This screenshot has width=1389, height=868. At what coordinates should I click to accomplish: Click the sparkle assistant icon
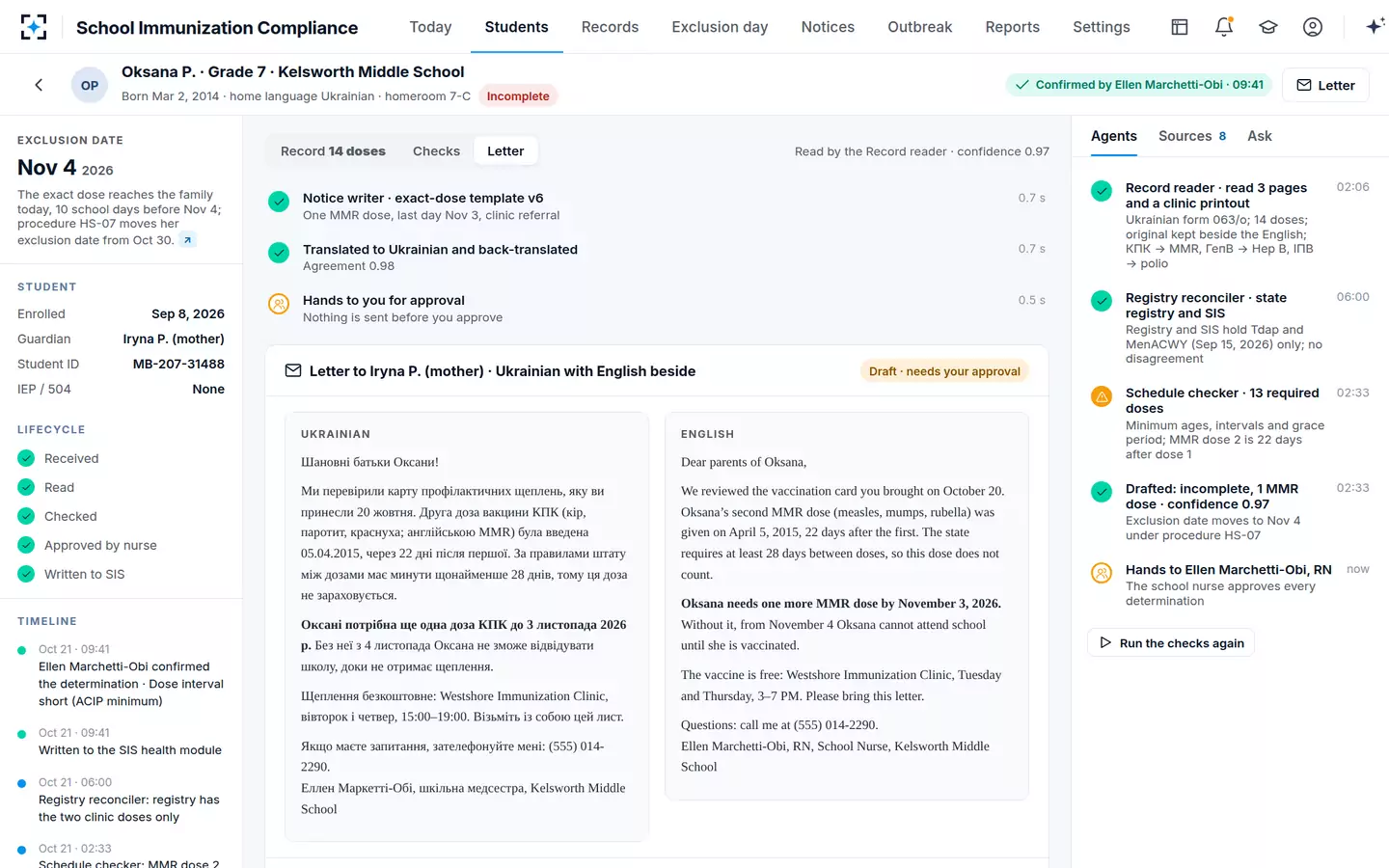pos(1375,27)
